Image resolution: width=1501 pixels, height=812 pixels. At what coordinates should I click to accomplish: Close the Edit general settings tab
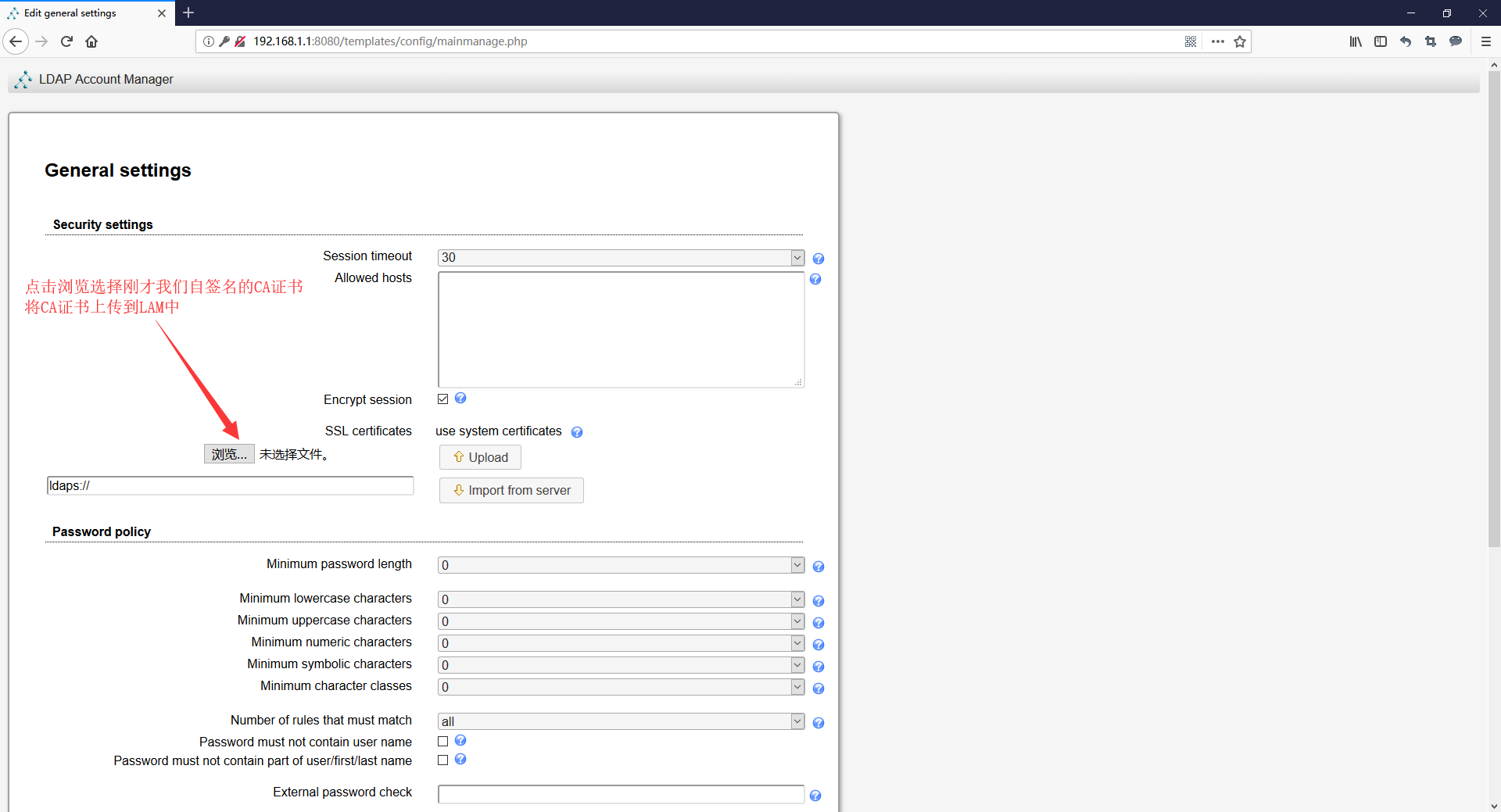(x=162, y=13)
